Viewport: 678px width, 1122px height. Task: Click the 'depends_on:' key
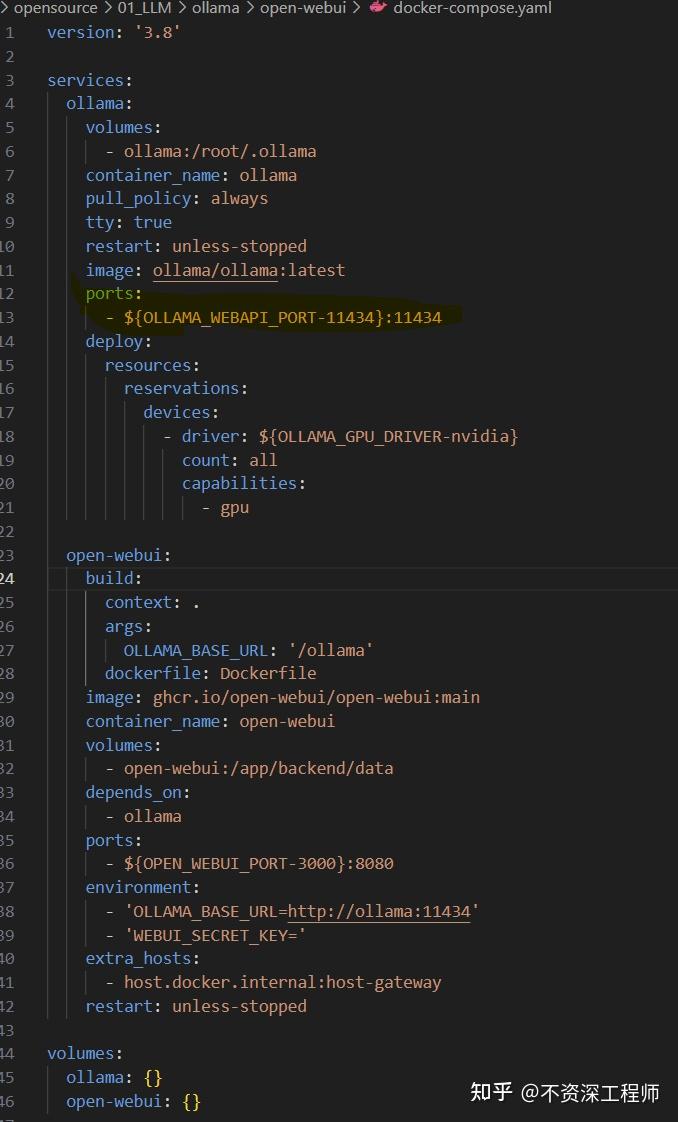tap(138, 793)
